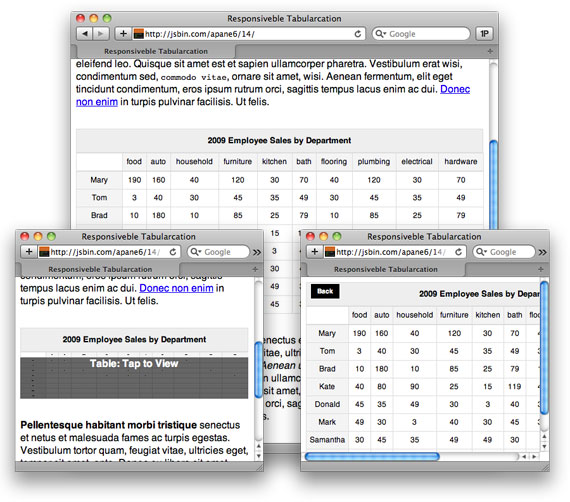Click vertical scrollbar thumb in bottom-left window
570x502 pixels.
[x=258, y=370]
